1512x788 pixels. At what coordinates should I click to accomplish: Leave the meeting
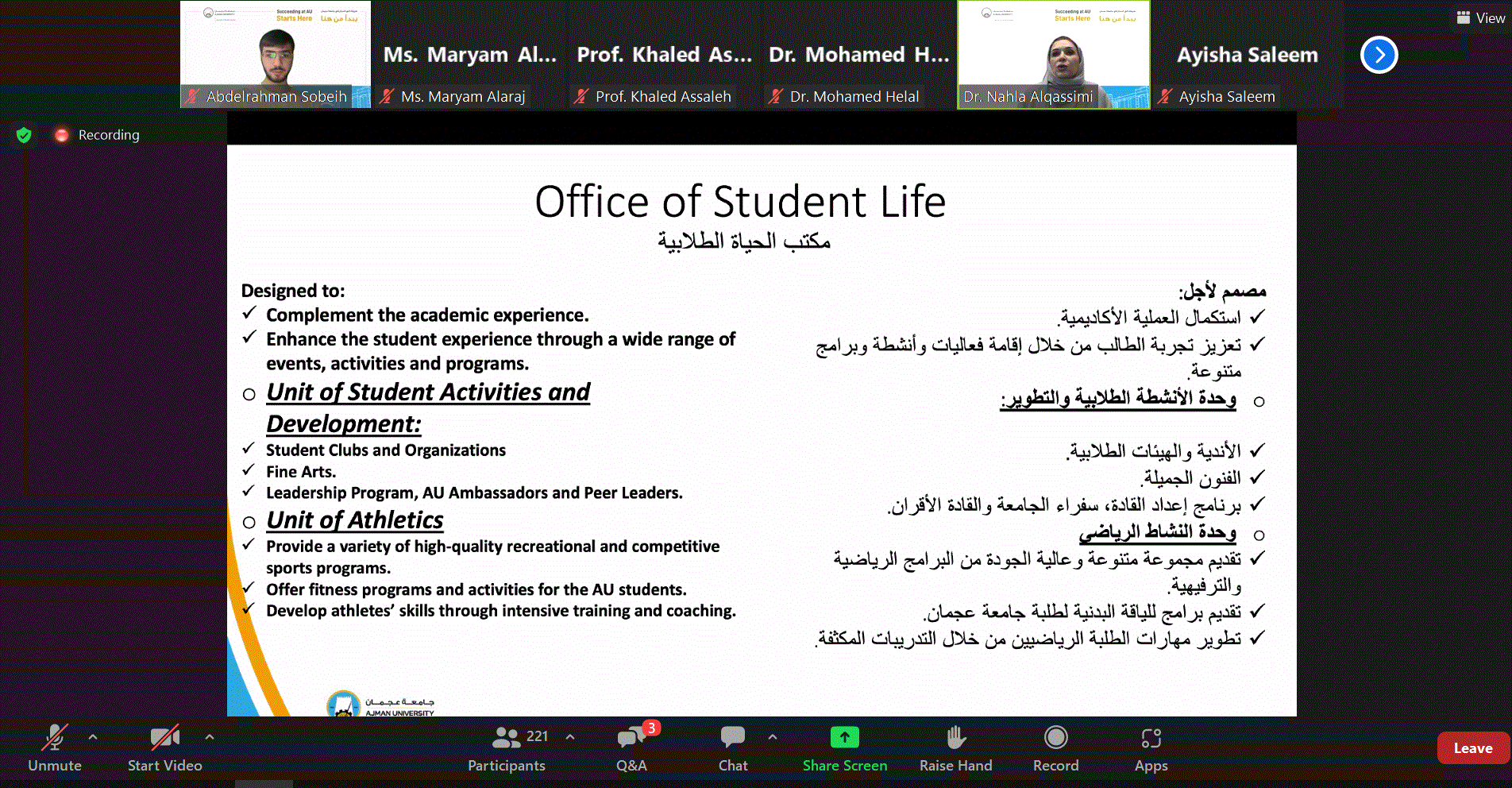[x=1472, y=748]
